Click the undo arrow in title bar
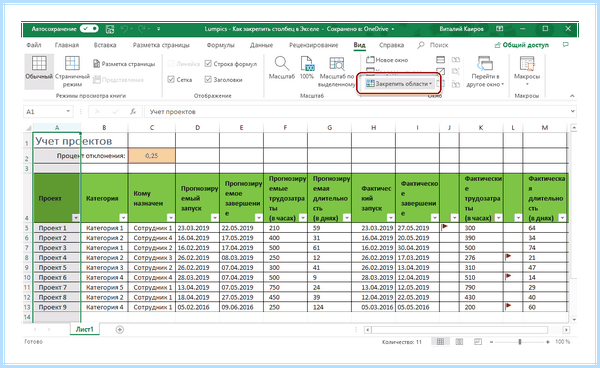Viewport: 600px width, 368px height. tap(124, 29)
